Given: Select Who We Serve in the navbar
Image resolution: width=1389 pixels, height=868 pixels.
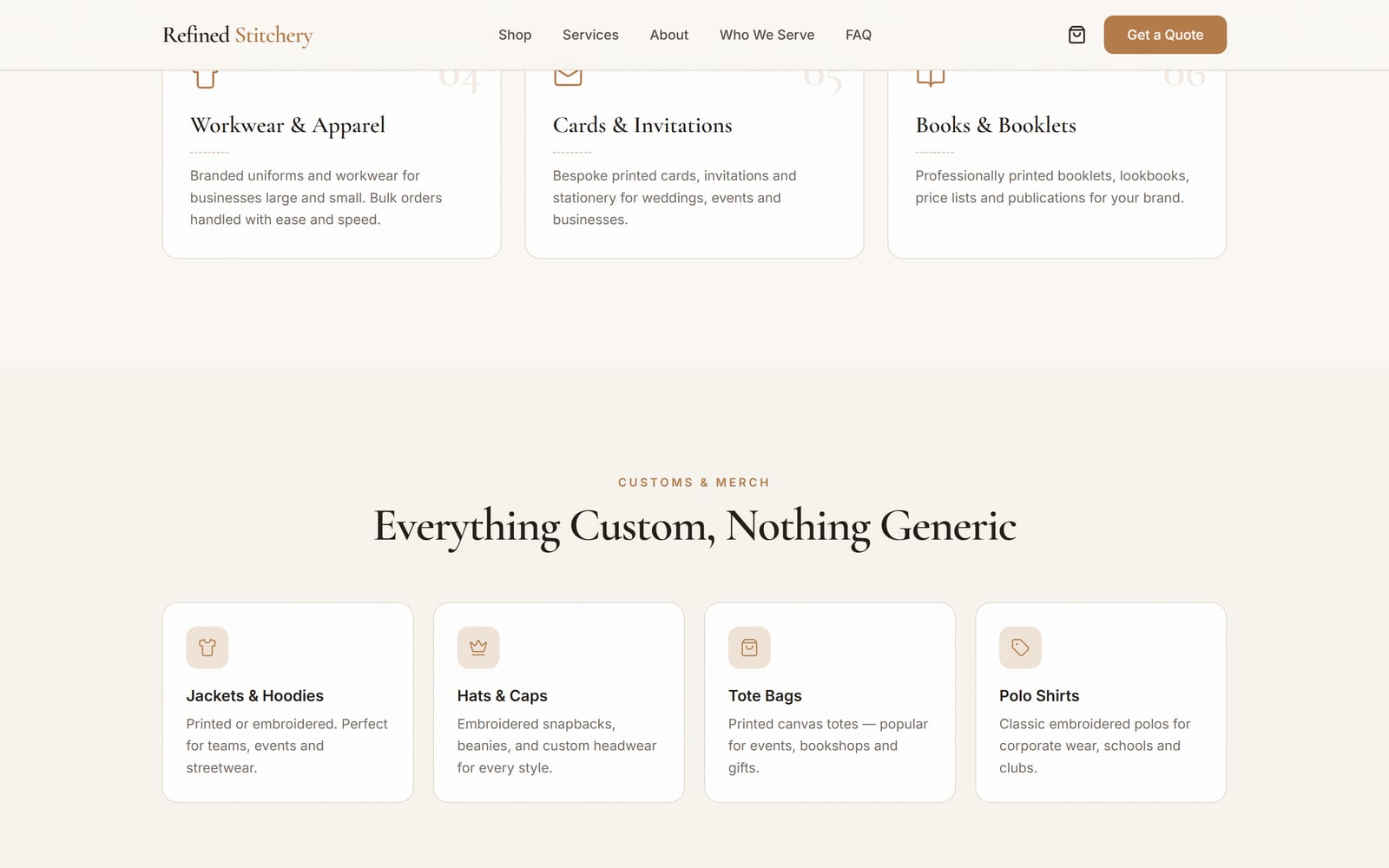Looking at the screenshot, I should click(x=767, y=35).
